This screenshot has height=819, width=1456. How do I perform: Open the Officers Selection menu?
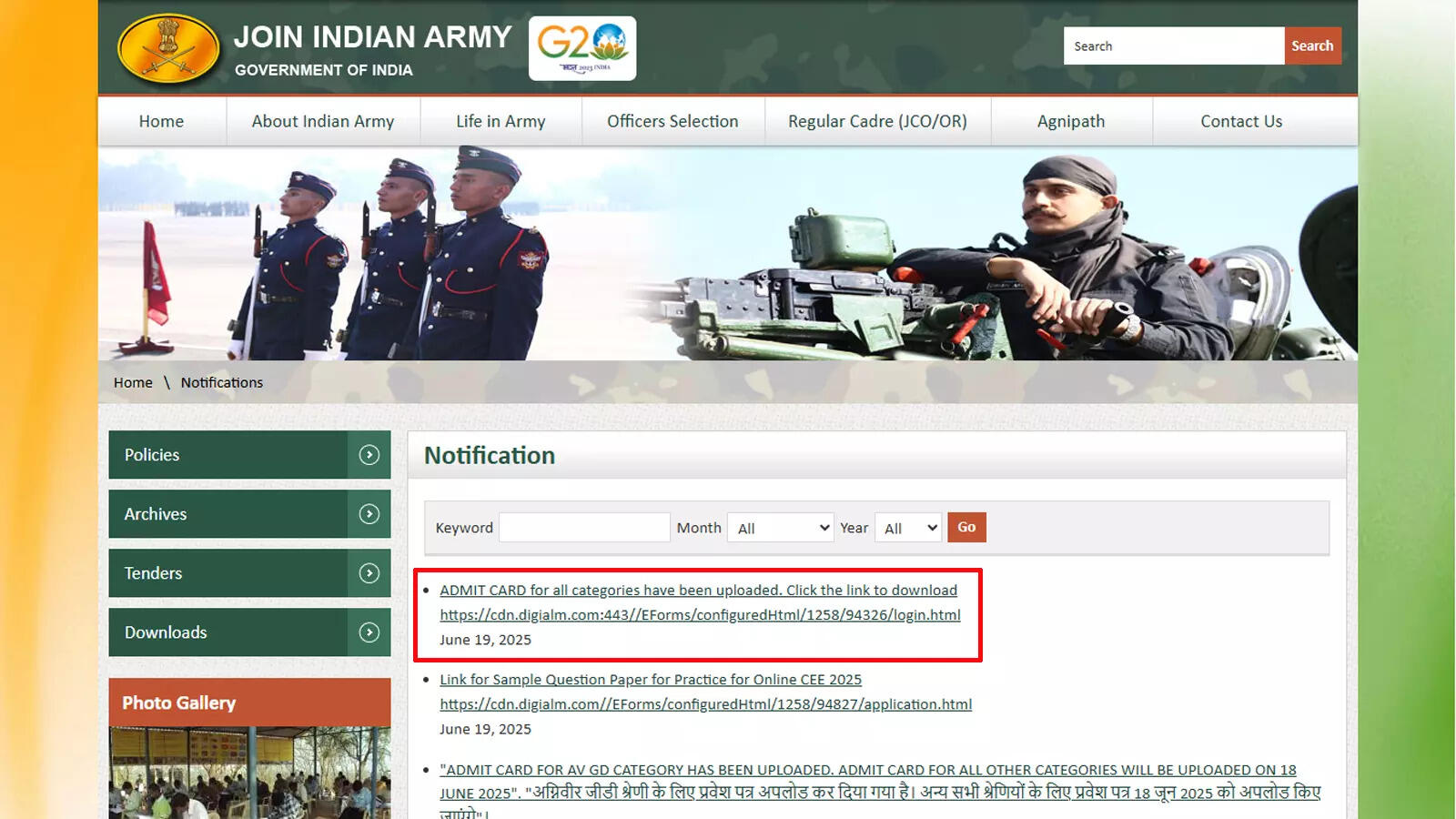672,121
